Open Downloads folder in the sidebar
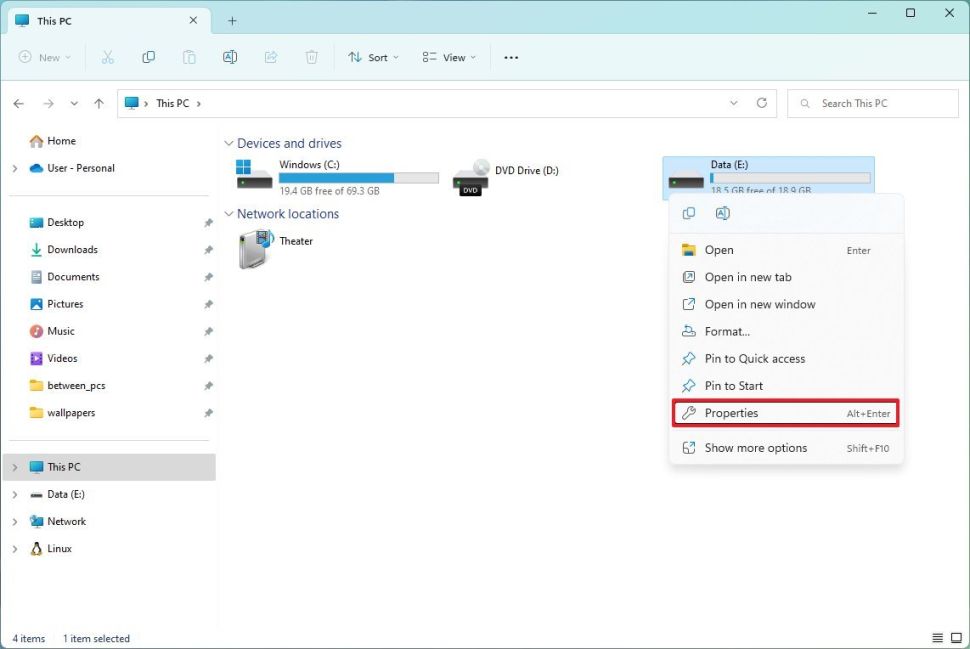 (x=72, y=250)
